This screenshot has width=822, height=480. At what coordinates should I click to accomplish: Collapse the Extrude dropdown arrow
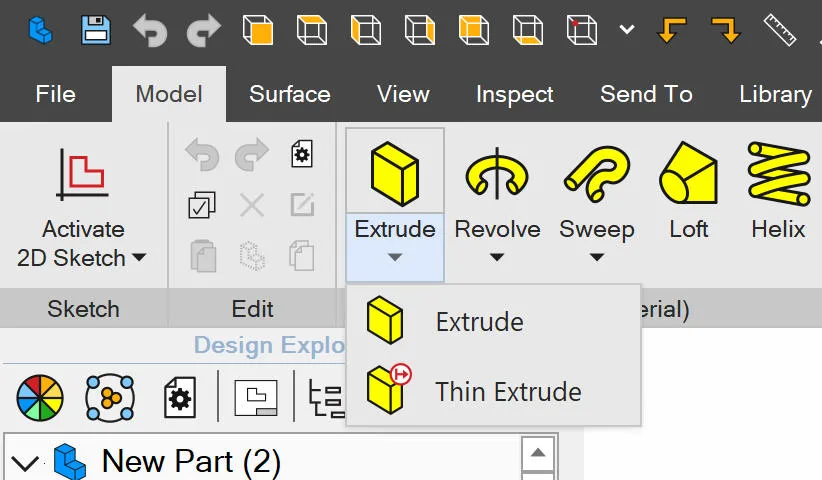(x=395, y=257)
